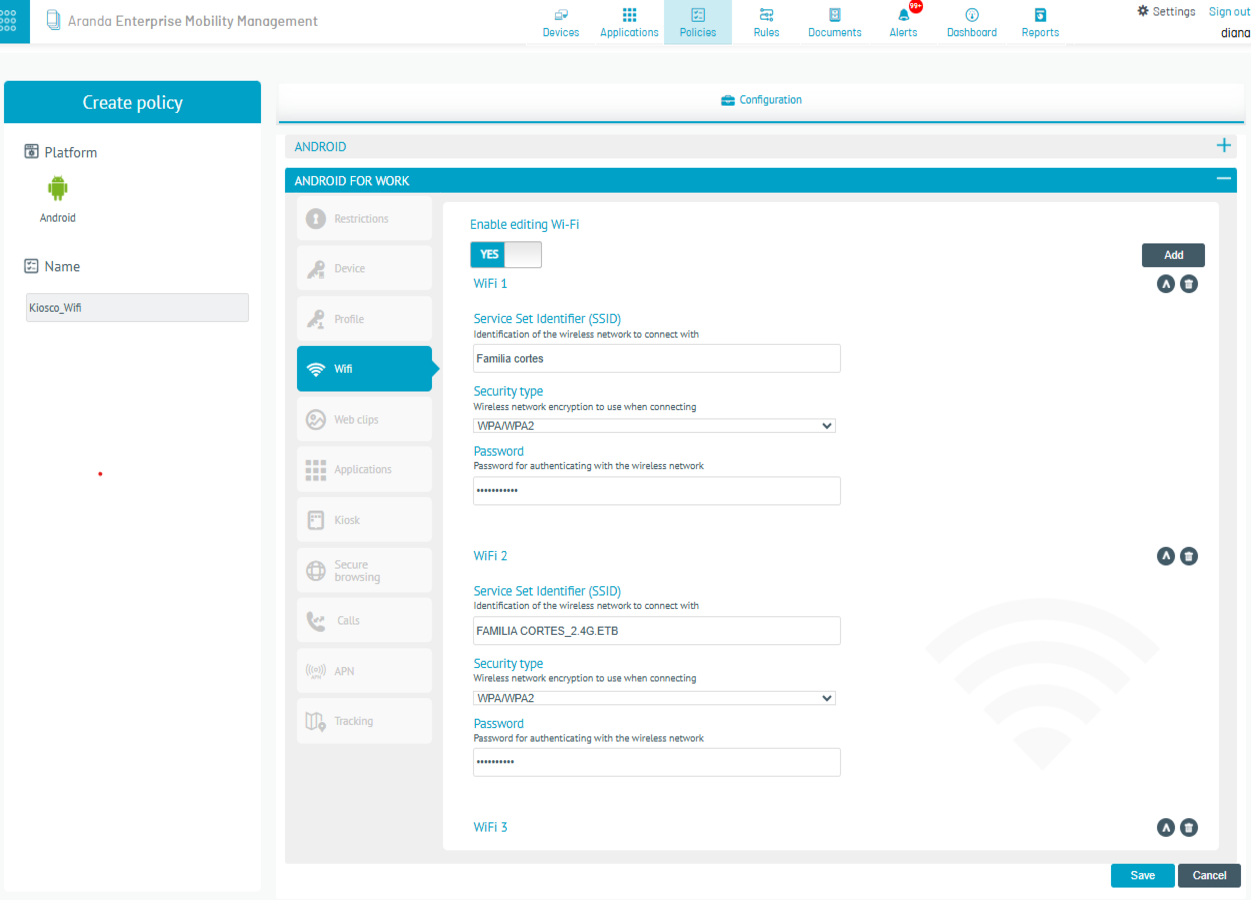This screenshot has height=900, width=1251.
Task: Collapse ANDROID FOR WORK section with minus
Action: tap(1224, 179)
